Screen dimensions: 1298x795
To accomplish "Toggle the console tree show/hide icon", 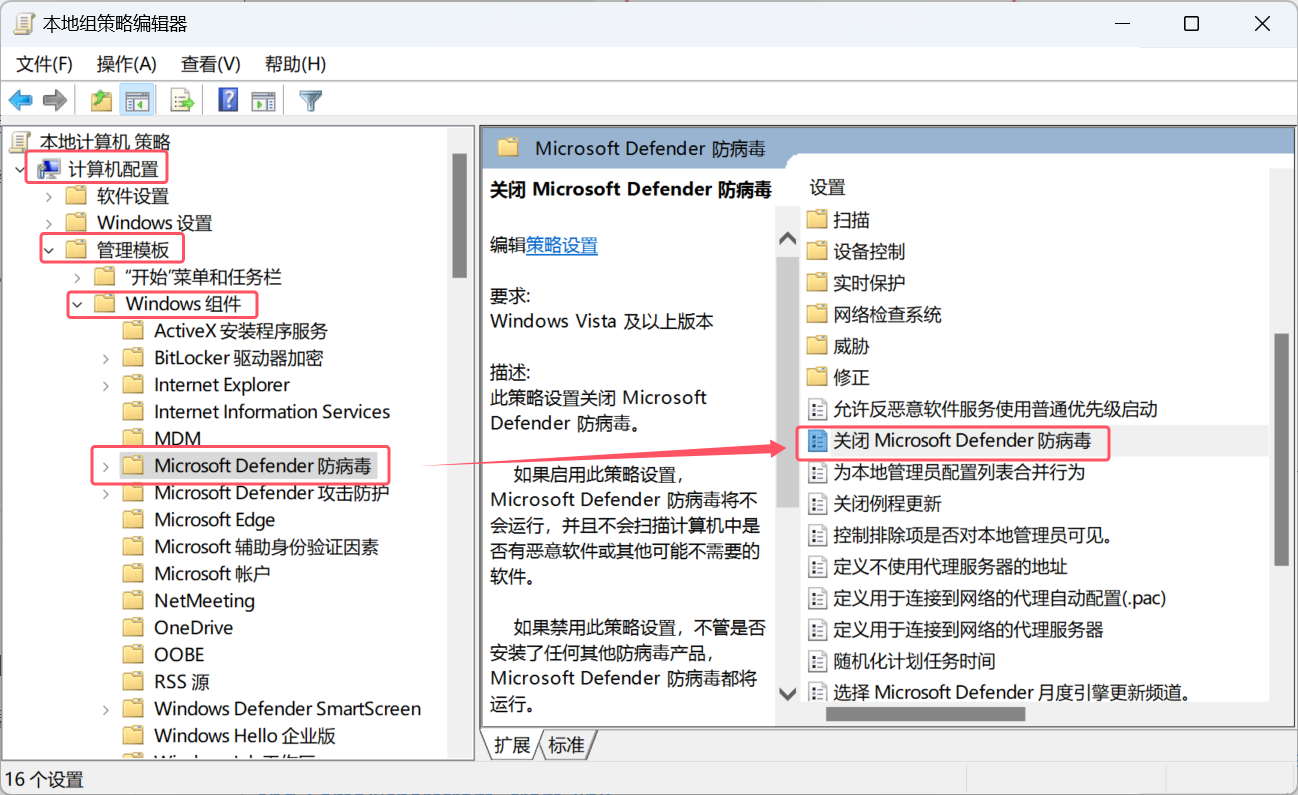I will [x=136, y=100].
